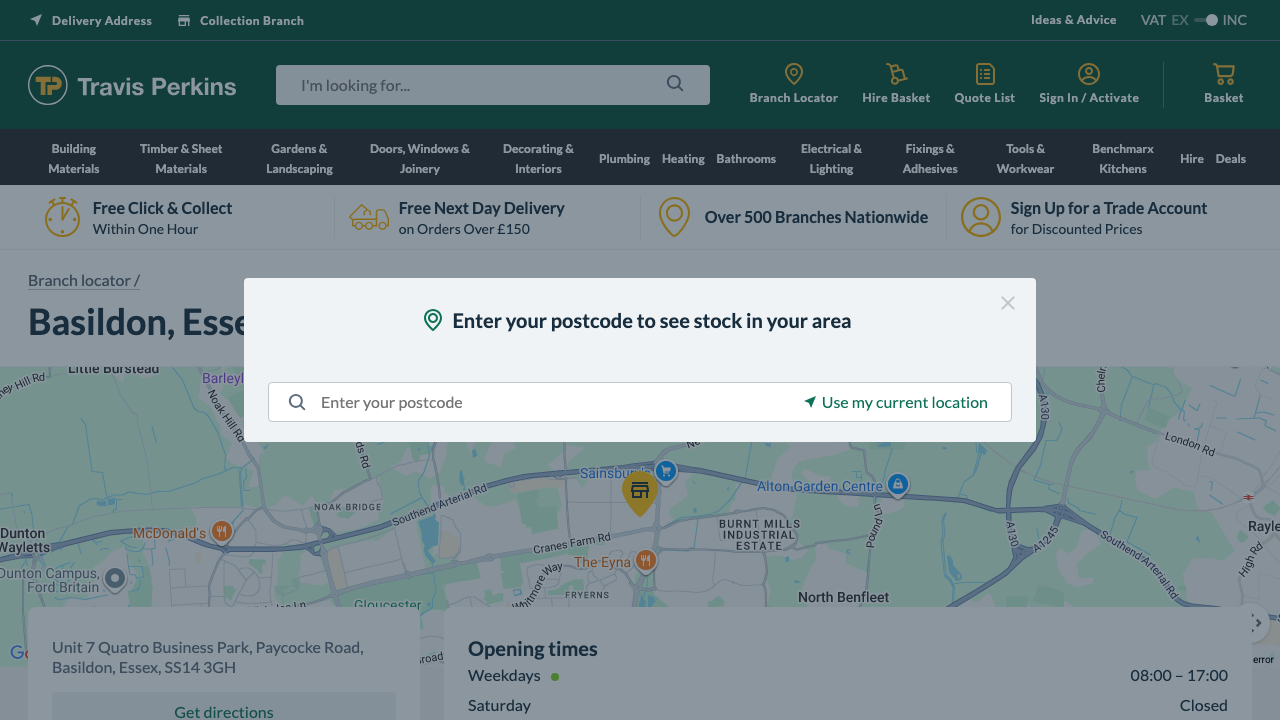Click the search magnifier icon

(x=675, y=85)
